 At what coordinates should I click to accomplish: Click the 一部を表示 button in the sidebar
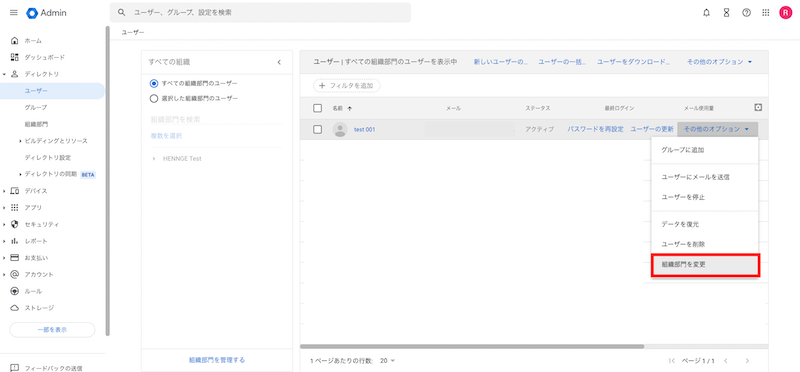52,330
